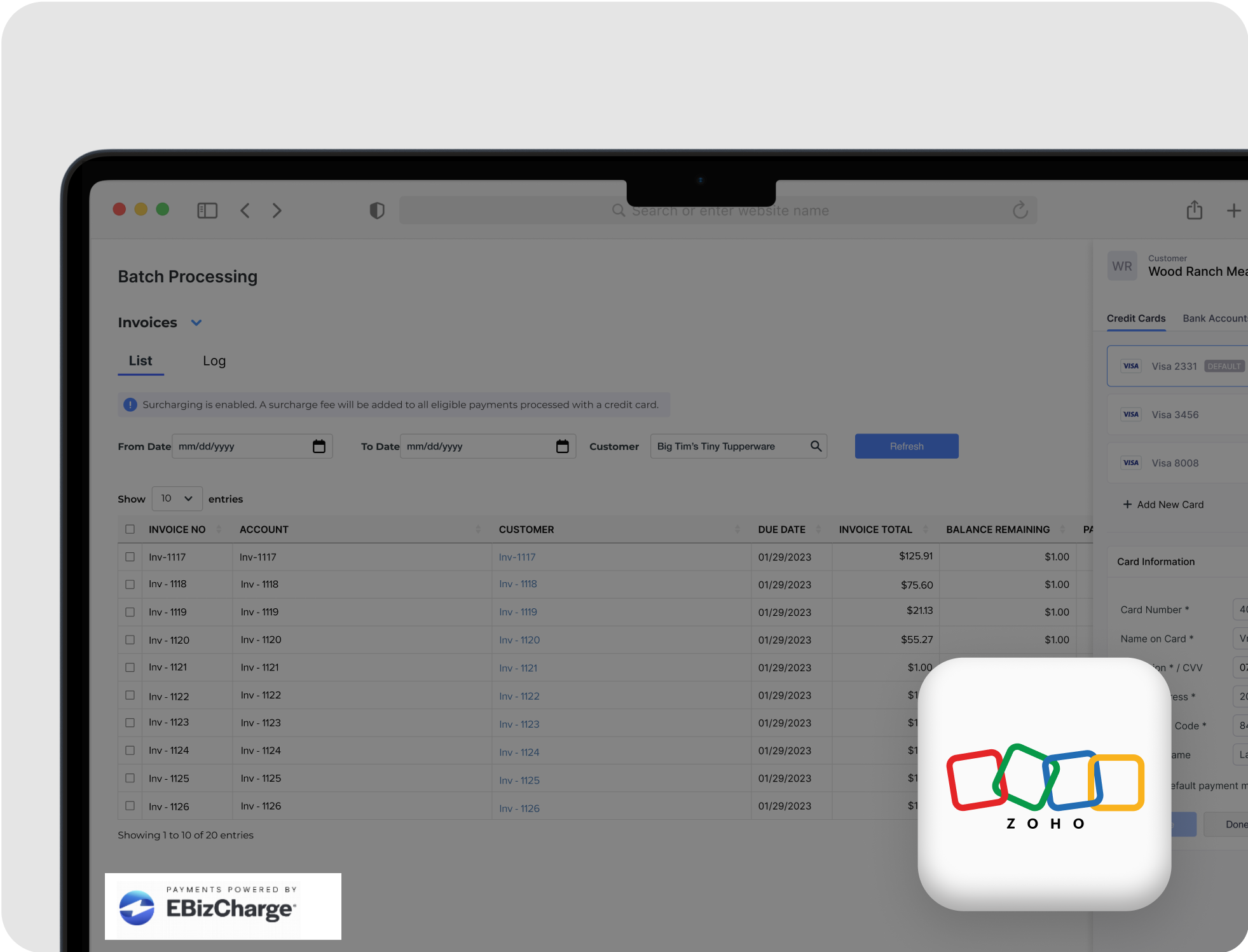Reload page with refresh arrow icon
This screenshot has height=952, width=1248.
(x=1020, y=210)
